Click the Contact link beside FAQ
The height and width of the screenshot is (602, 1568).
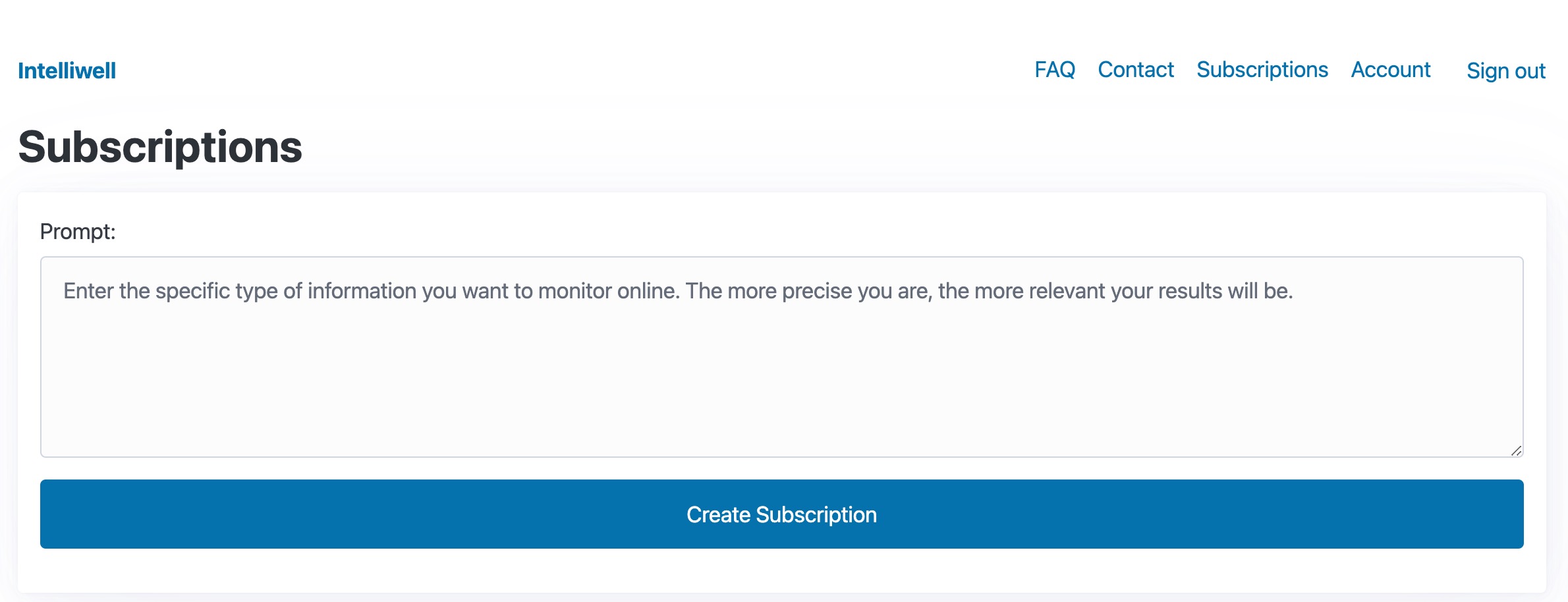(1135, 69)
